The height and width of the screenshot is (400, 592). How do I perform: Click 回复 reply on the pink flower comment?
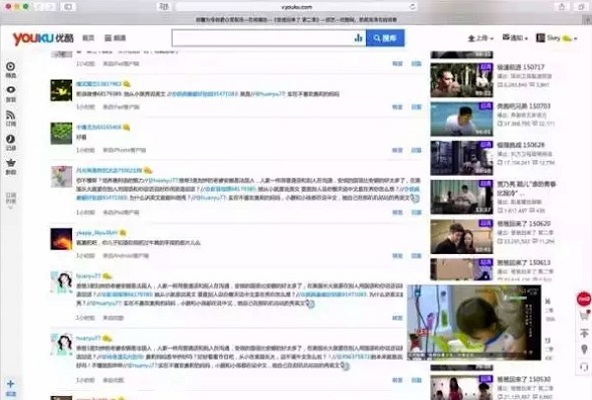coord(416,212)
